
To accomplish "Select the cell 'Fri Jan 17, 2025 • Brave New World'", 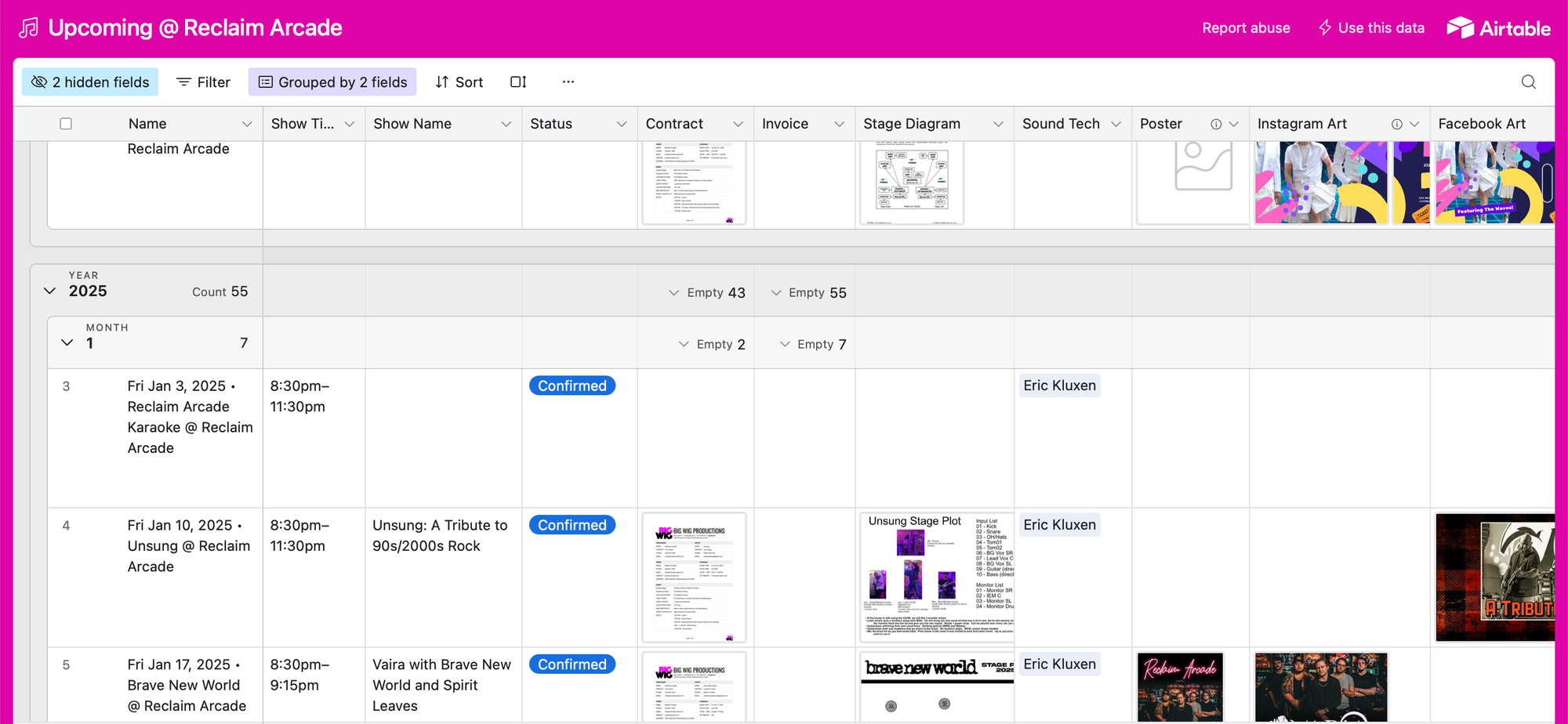I will coord(155,685).
